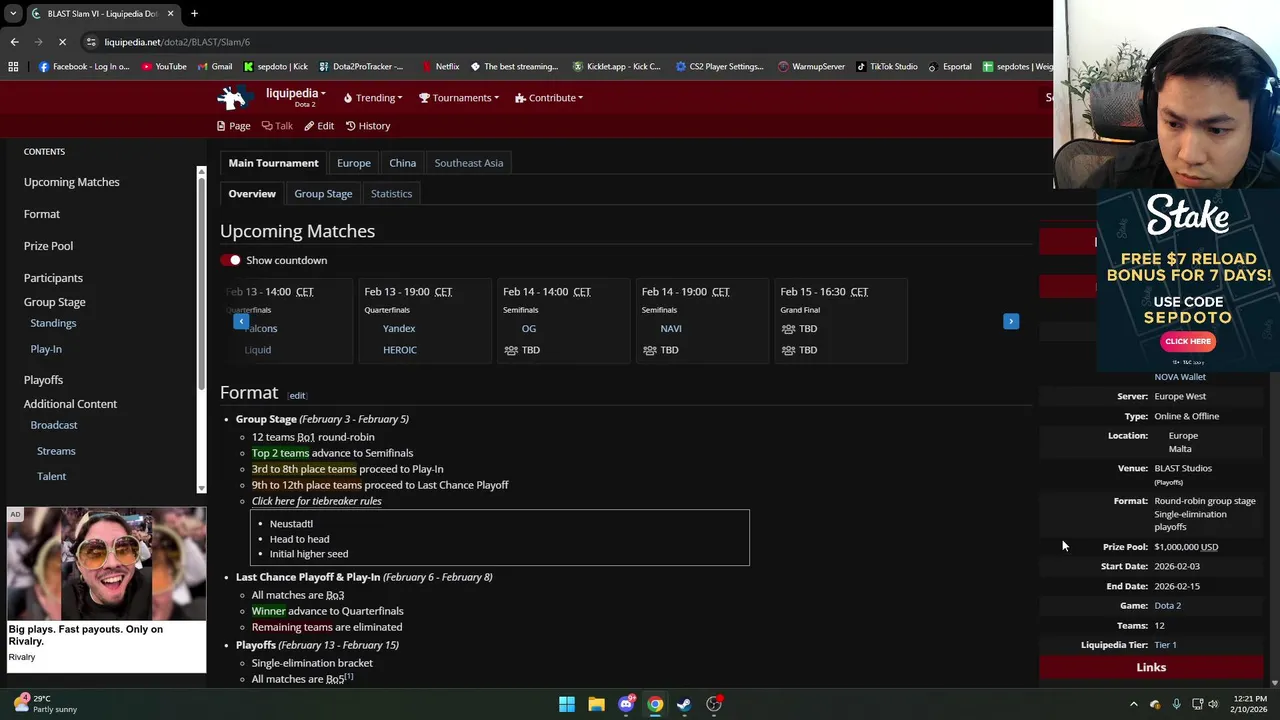Open the Edit page pencil
This screenshot has width=1280, height=720.
tap(319, 126)
